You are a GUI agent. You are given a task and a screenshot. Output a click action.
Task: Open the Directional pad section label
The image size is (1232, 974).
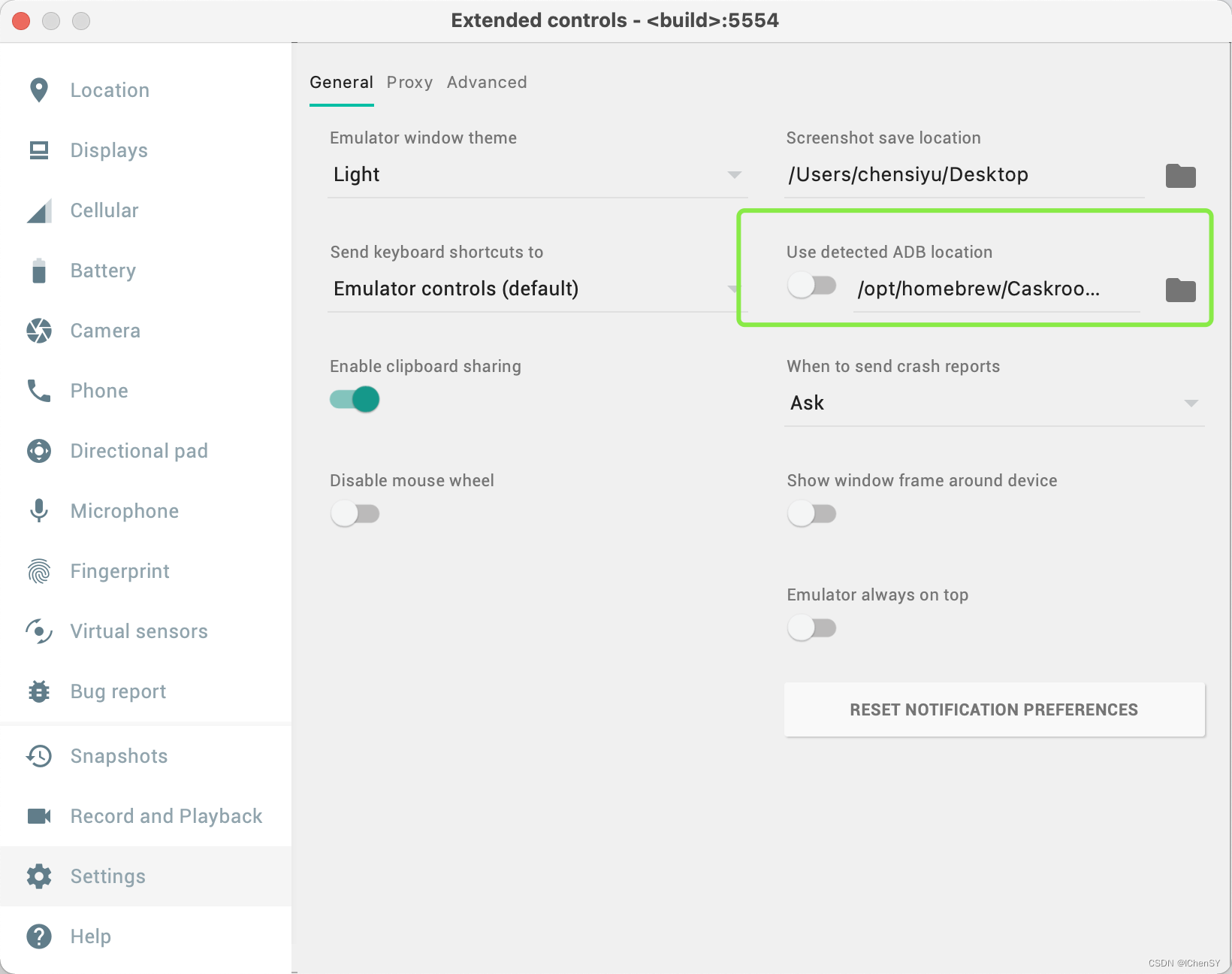[x=139, y=451]
